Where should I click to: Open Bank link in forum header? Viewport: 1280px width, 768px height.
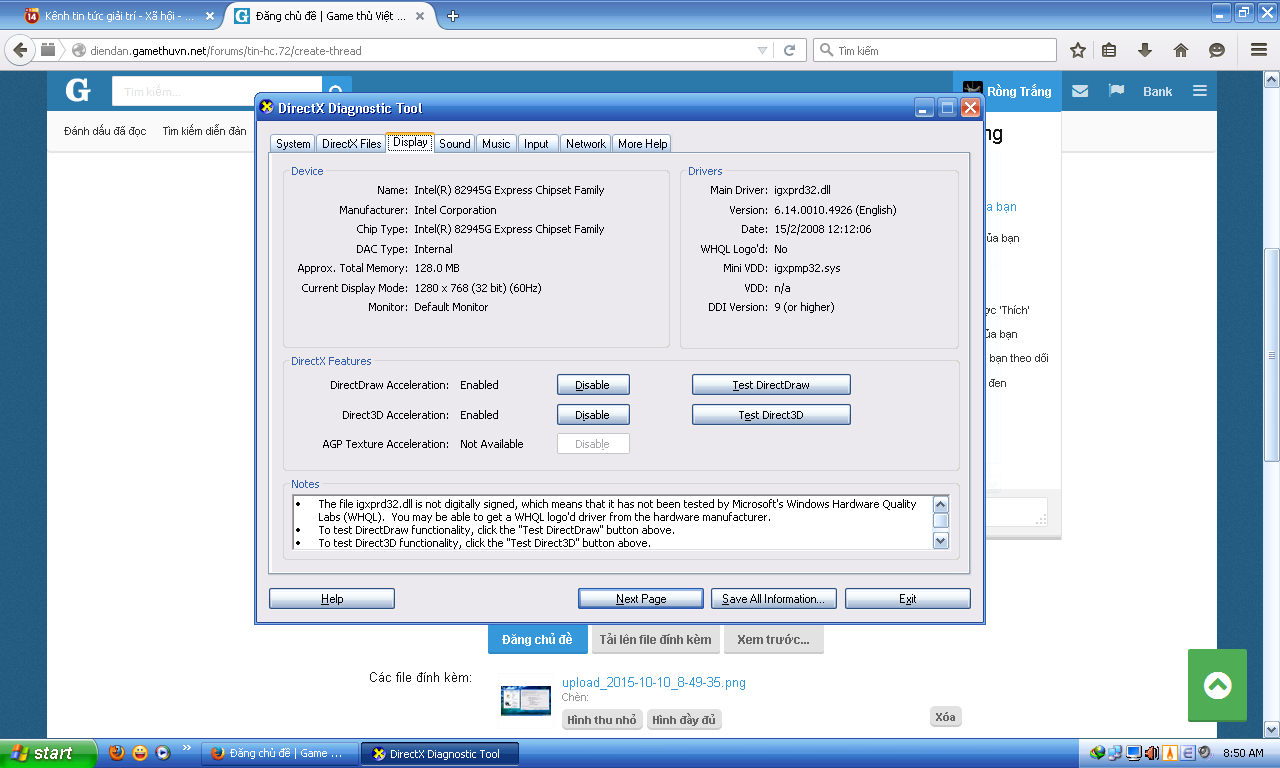pyautogui.click(x=1158, y=91)
